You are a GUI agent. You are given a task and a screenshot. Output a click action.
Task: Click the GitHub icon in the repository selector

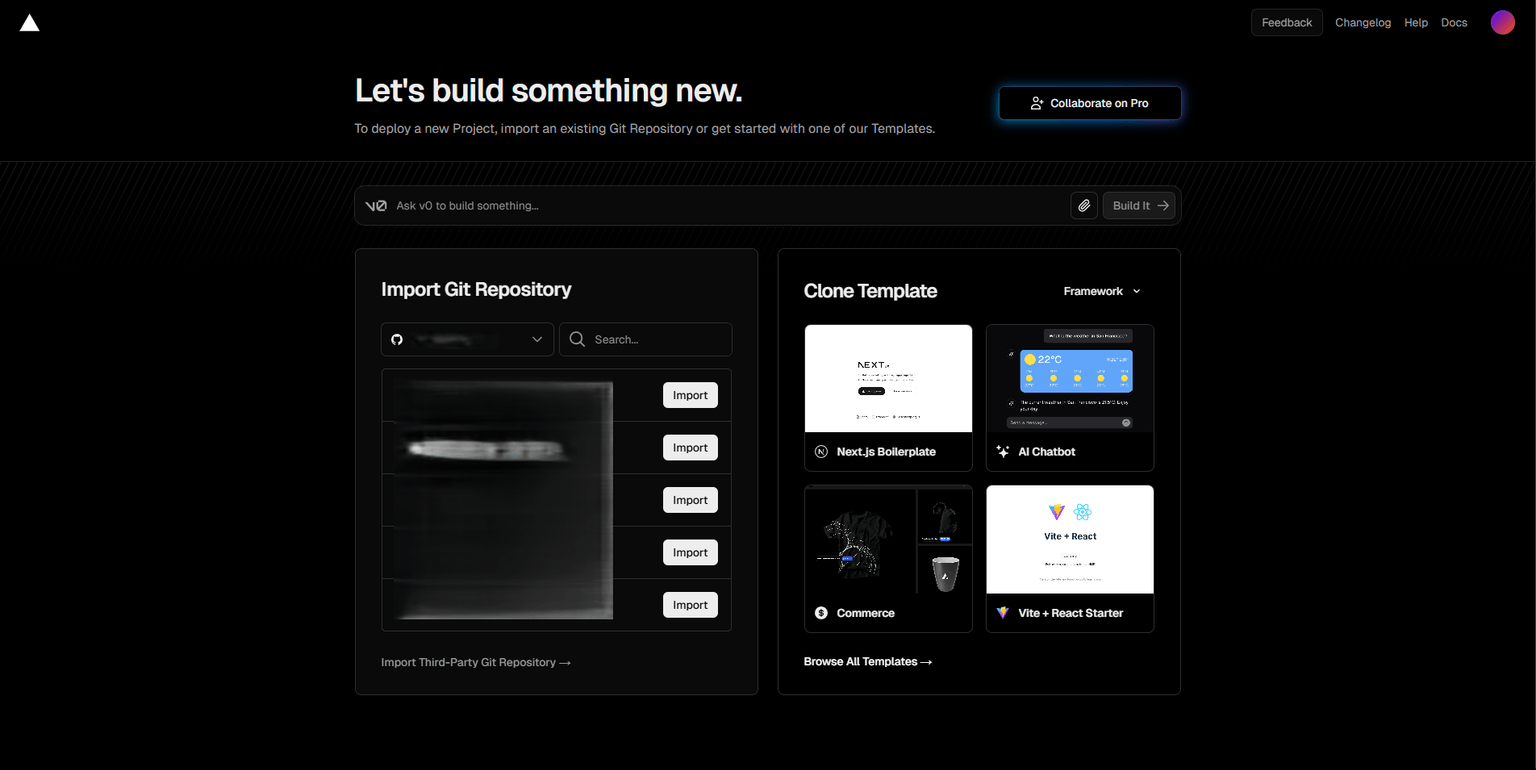coord(397,339)
